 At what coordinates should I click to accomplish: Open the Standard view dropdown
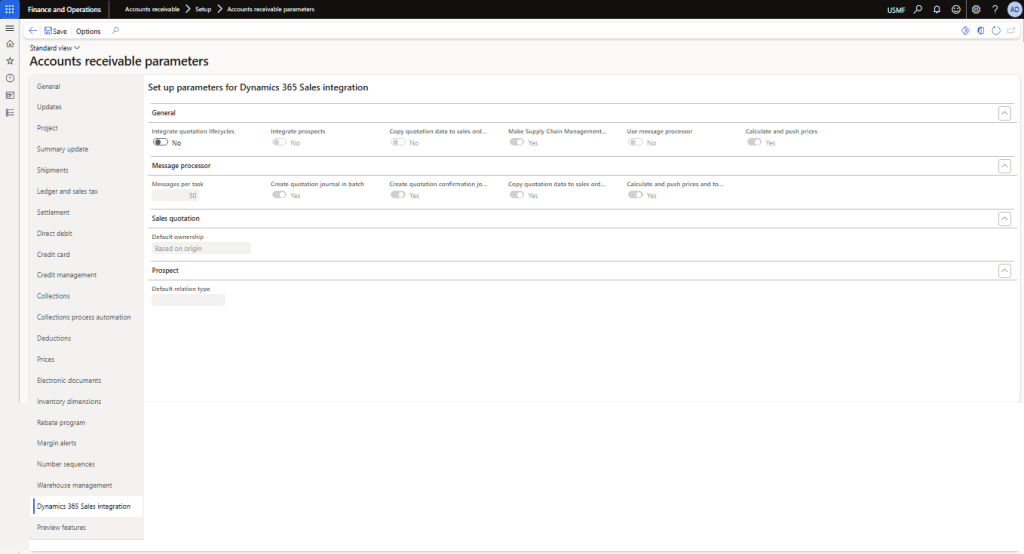pos(55,47)
